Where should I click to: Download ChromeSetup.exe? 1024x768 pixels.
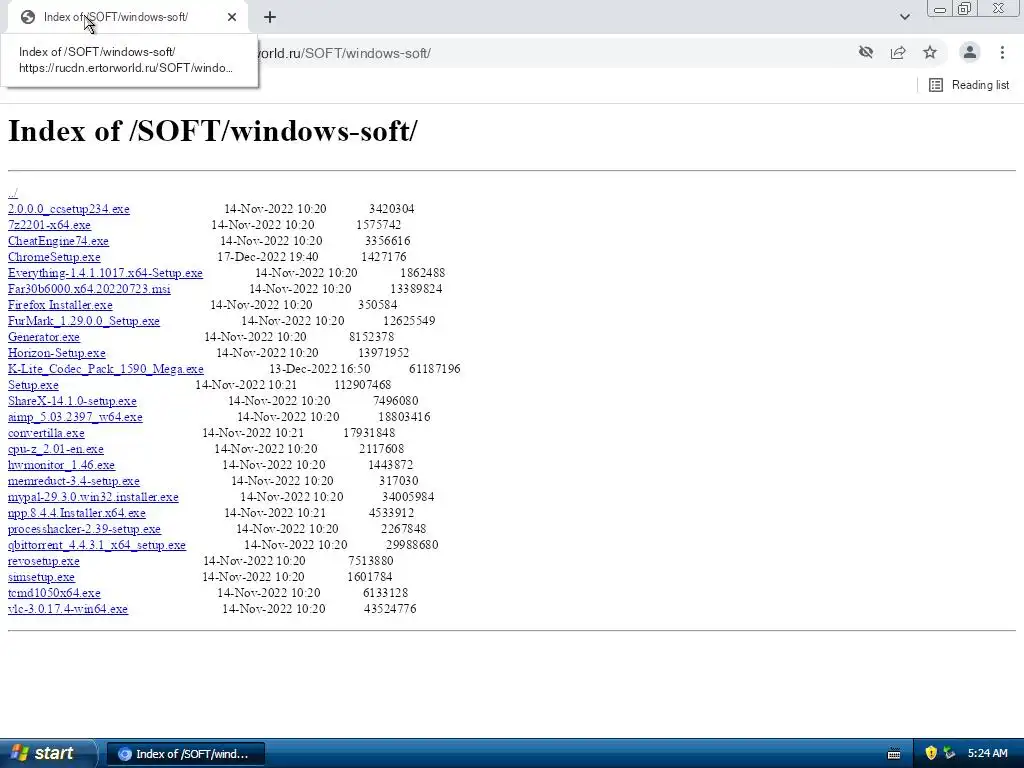[x=54, y=257]
